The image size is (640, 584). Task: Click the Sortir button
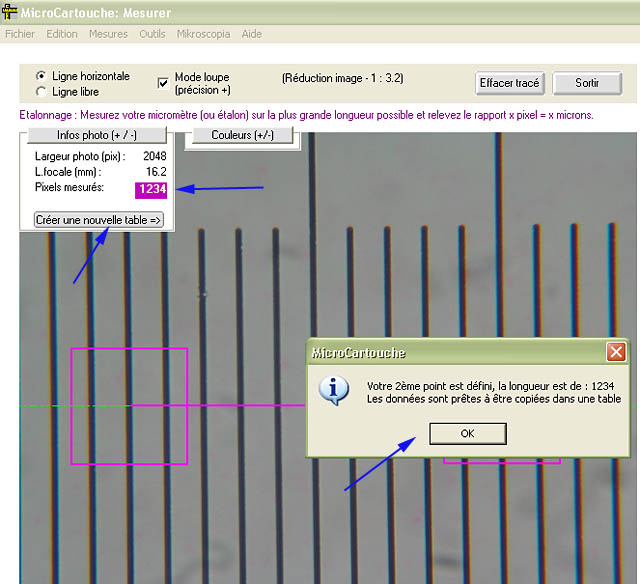pyautogui.click(x=587, y=83)
